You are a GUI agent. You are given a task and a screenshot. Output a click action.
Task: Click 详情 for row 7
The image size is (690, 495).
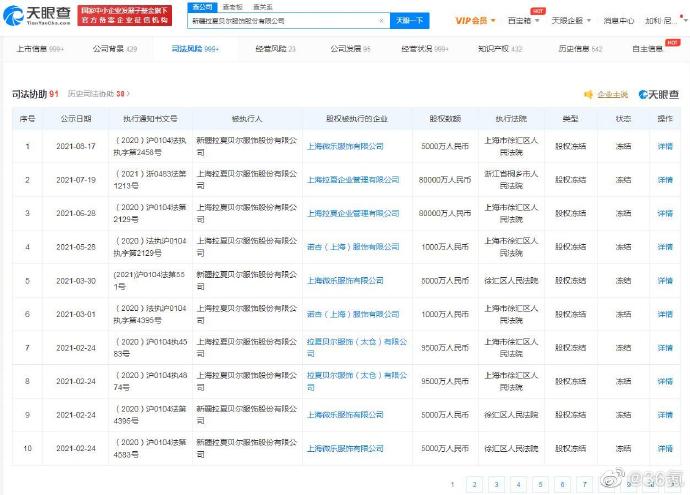click(x=665, y=348)
